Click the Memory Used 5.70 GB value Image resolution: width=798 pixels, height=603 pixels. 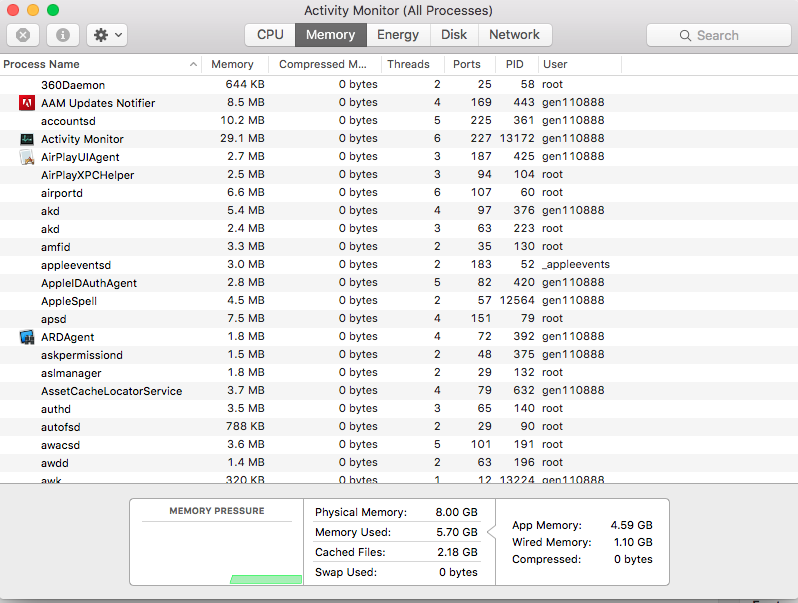pos(457,532)
